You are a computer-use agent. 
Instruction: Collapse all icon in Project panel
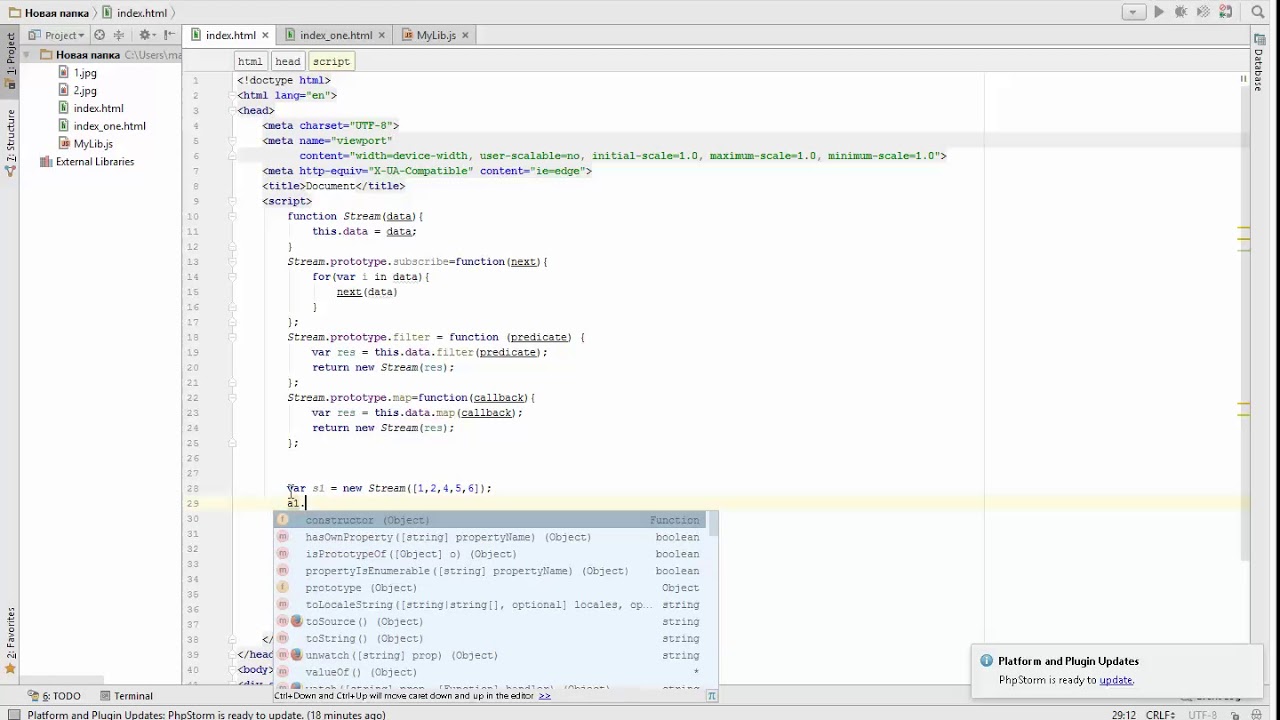coord(118,35)
